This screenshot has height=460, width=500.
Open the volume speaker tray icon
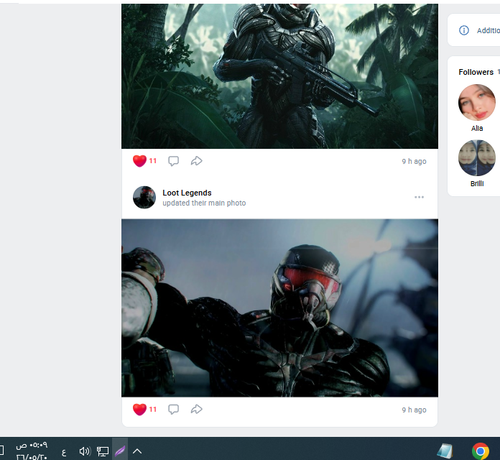click(84, 452)
